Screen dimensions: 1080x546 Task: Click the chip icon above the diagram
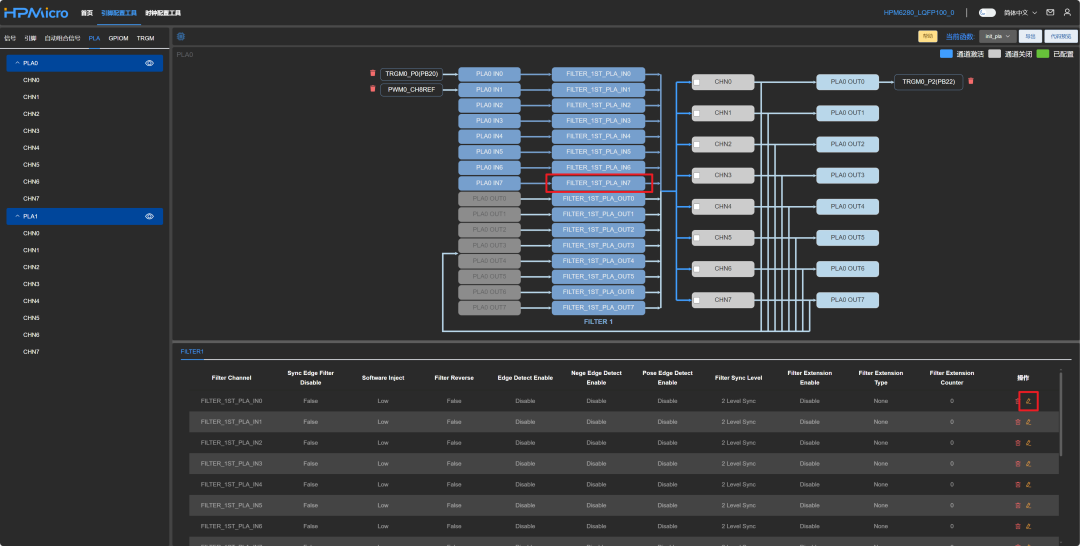(x=181, y=36)
